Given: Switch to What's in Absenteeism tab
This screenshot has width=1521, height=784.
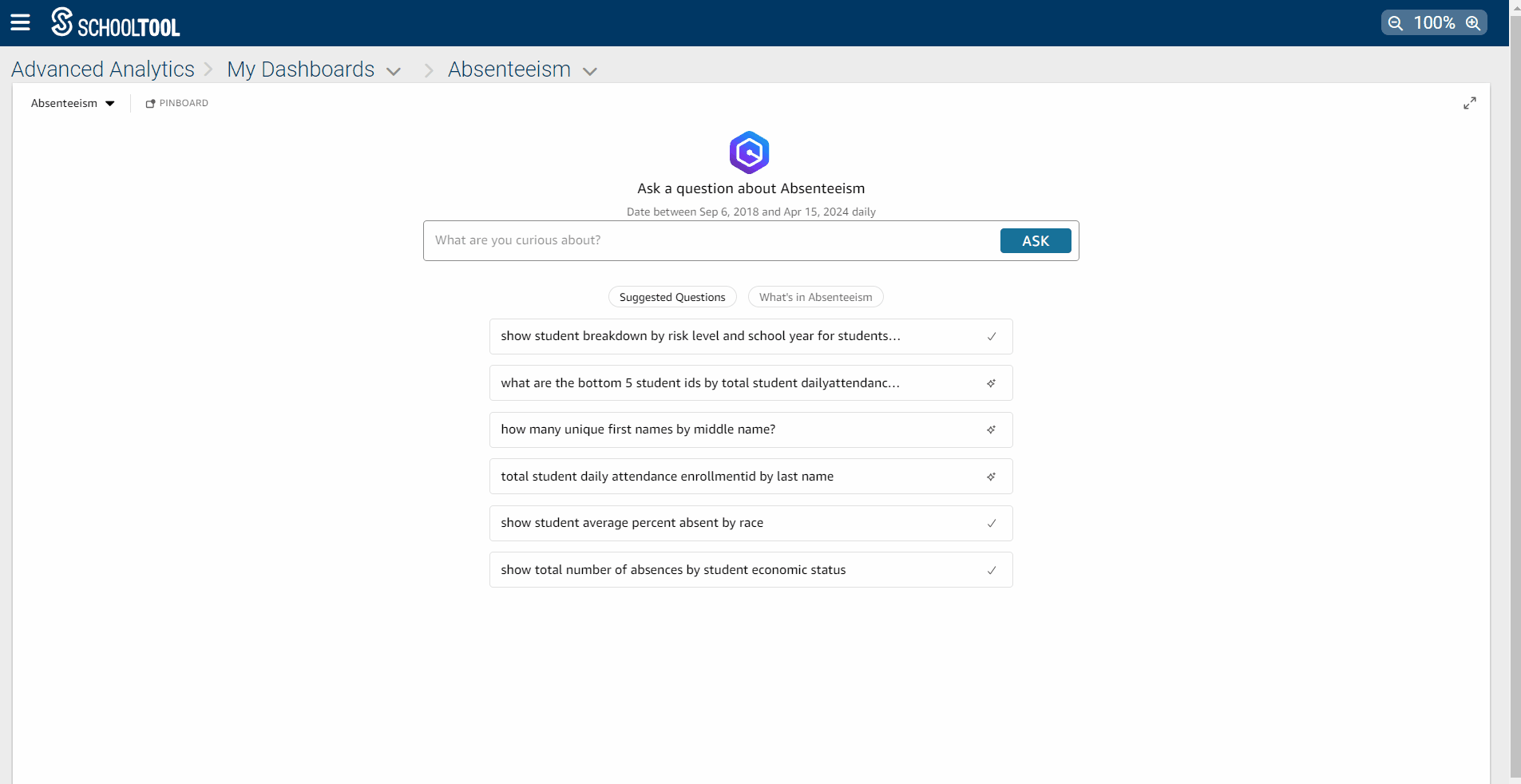Looking at the screenshot, I should pyautogui.click(x=815, y=297).
